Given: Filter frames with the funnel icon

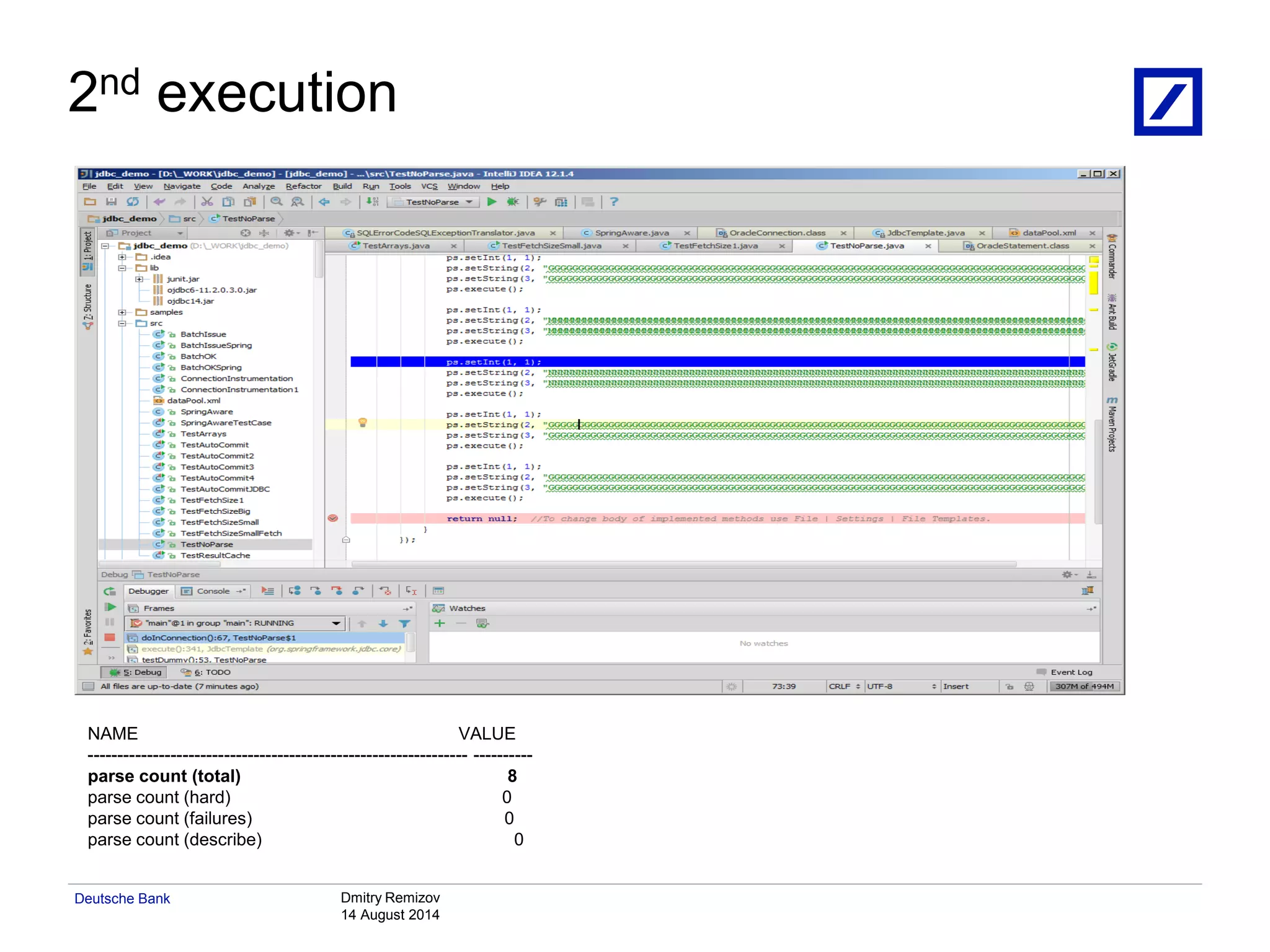Looking at the screenshot, I should 404,624.
